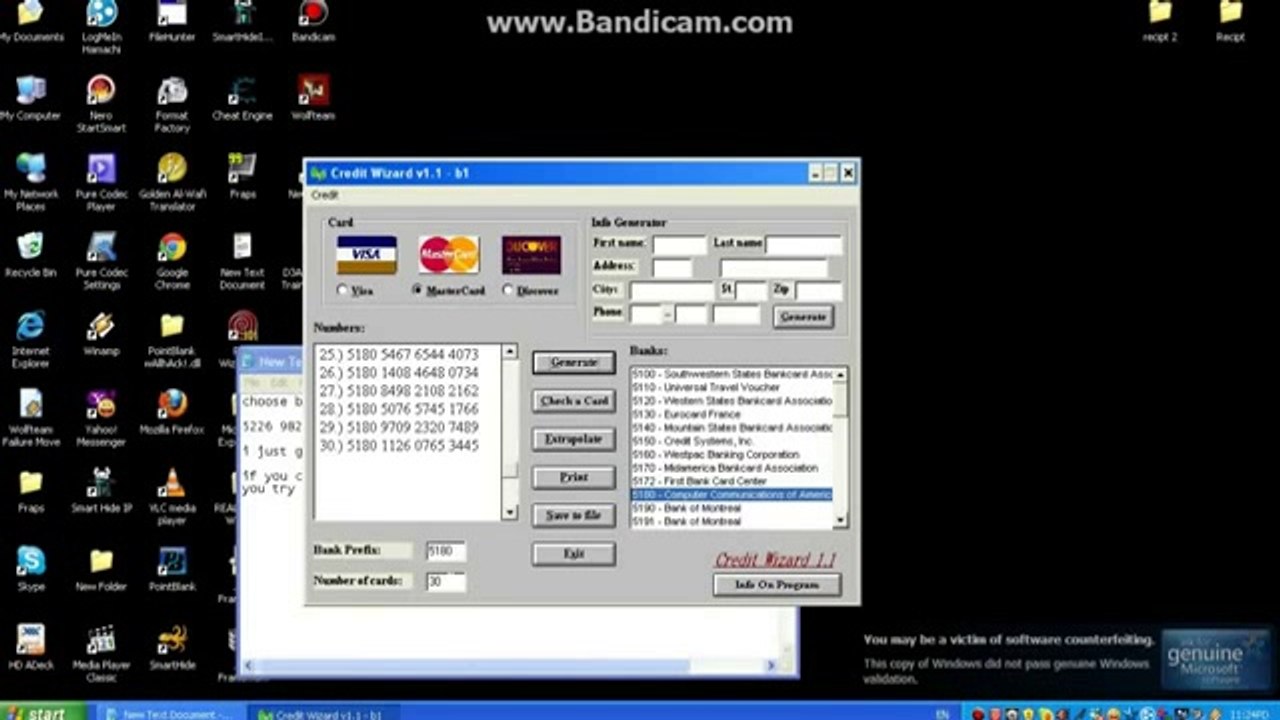Click the Print button
Image resolution: width=1280 pixels, height=720 pixels.
574,477
